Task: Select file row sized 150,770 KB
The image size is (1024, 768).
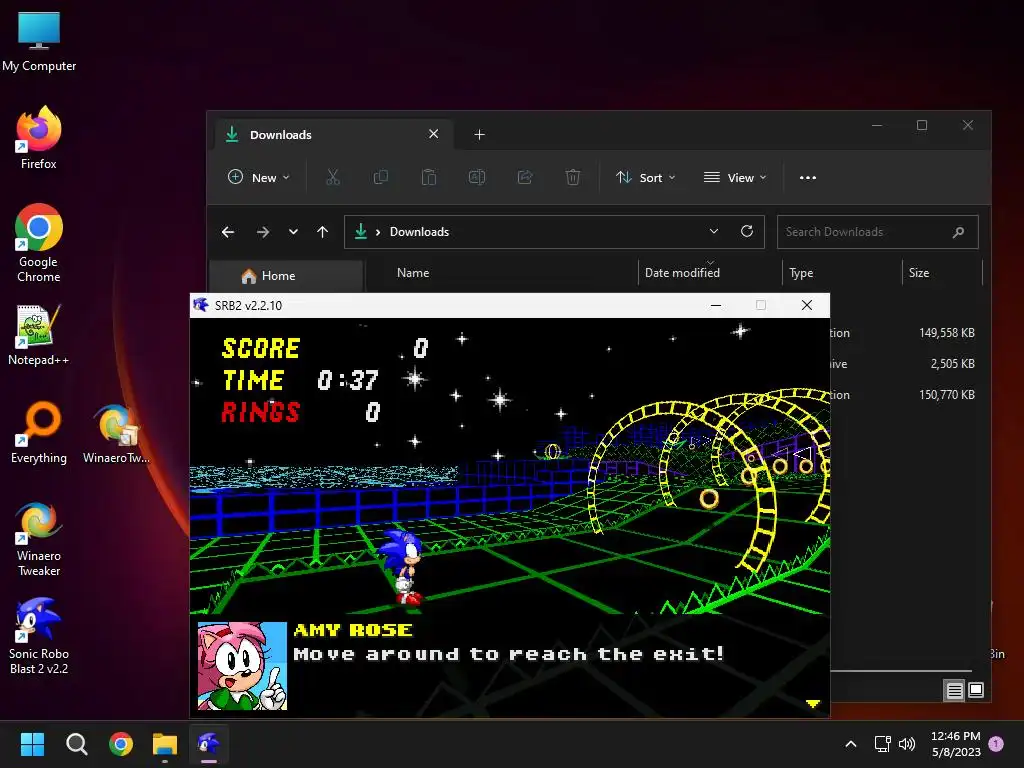Action: click(906, 394)
